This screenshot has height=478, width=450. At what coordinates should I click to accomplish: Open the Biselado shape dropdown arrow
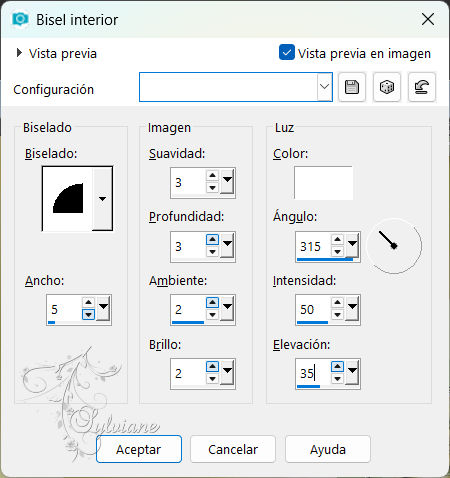point(102,199)
